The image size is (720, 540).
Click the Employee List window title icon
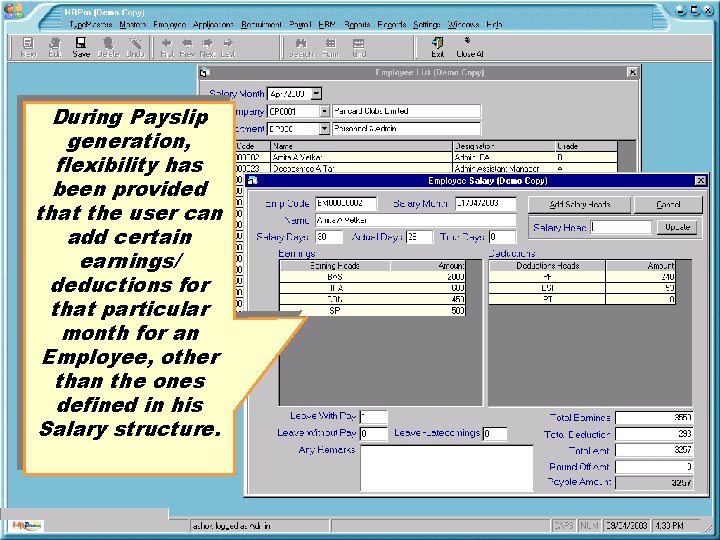(x=205, y=72)
